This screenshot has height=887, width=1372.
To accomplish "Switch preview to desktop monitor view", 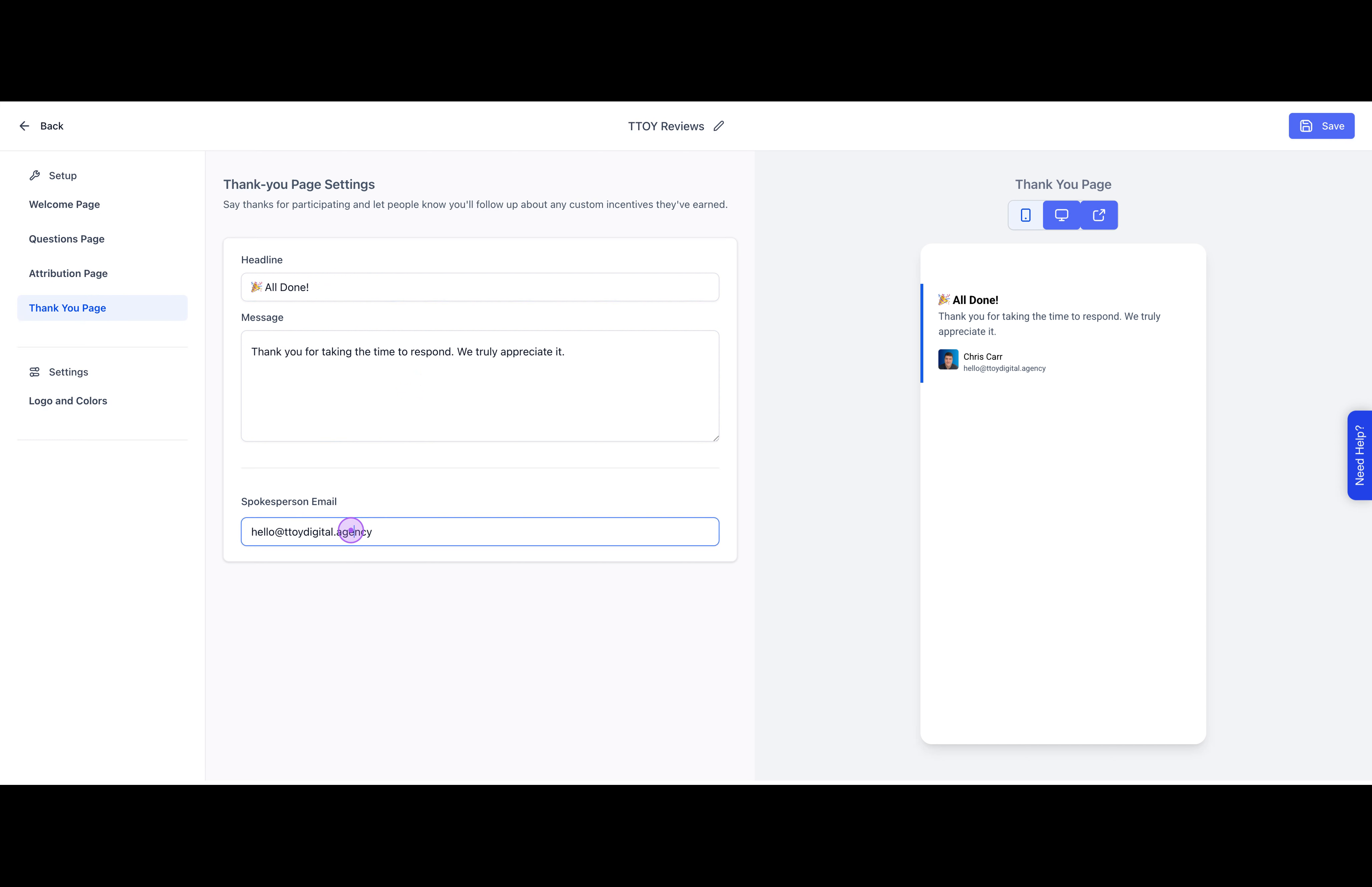I will (1062, 216).
